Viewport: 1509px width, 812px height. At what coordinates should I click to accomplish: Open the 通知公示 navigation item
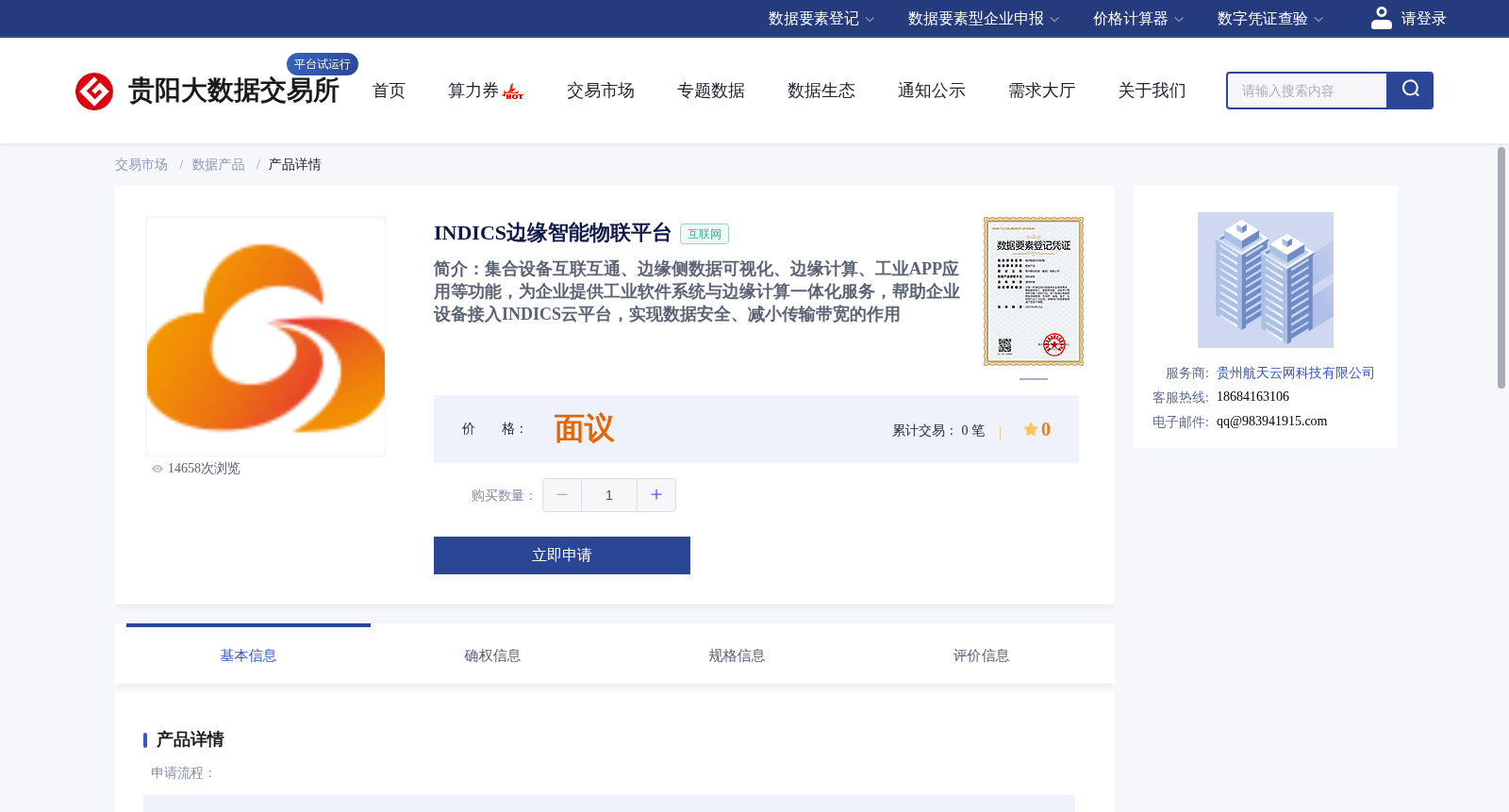(932, 91)
